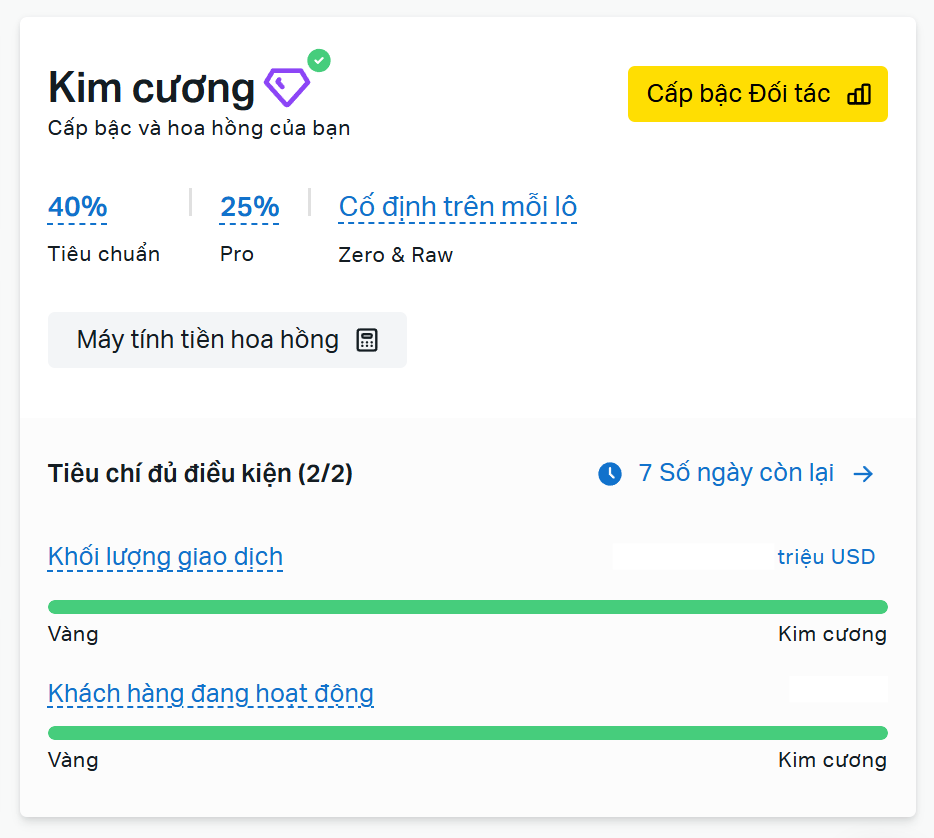
Task: Open Máy tính tiền hoa hồng calculator
Action: 227,340
